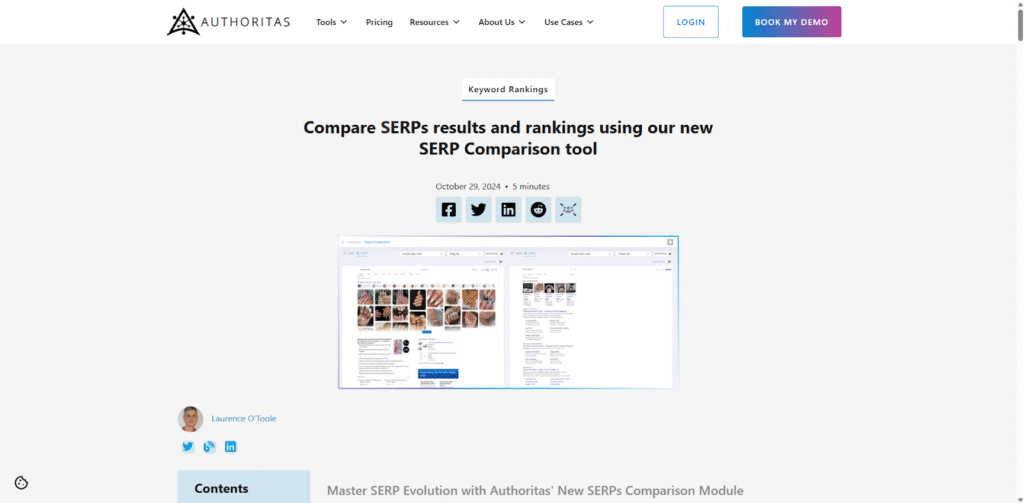
Task: Click the last share icon after Reddit
Action: tap(568, 210)
